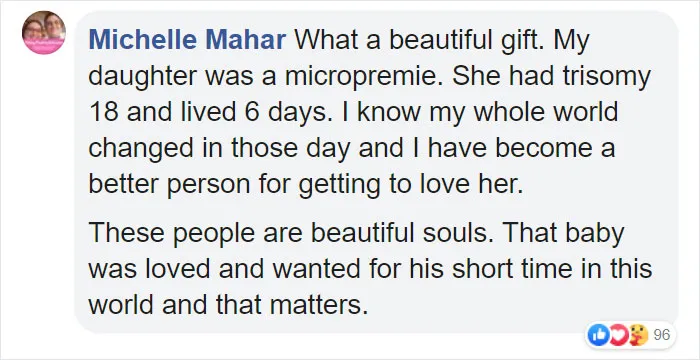Image resolution: width=700 pixels, height=360 pixels.
Task: Click the line starting "18 and lived 6 days"
Action: 353,112
